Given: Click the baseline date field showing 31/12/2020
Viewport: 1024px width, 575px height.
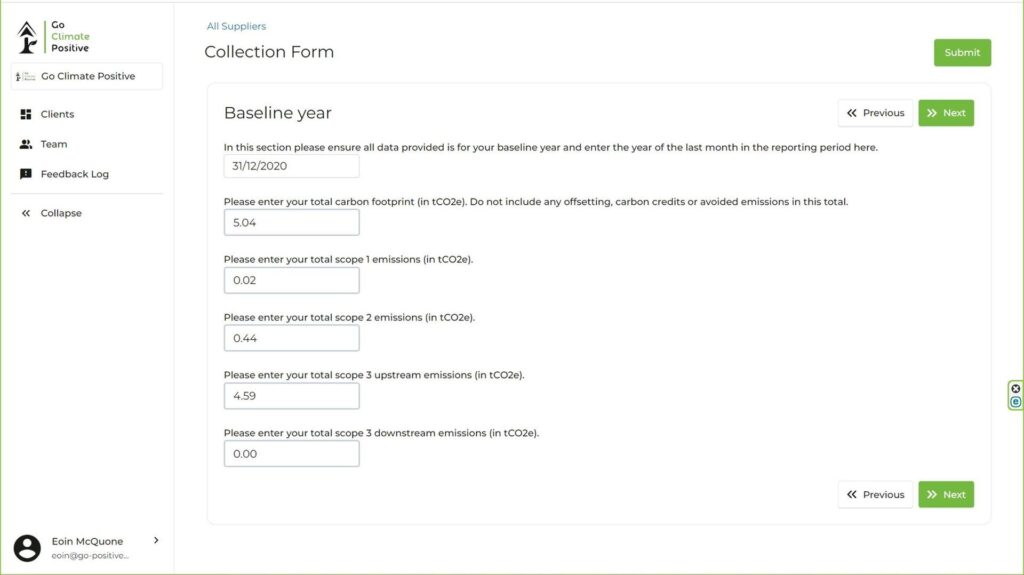Looking at the screenshot, I should [291, 166].
